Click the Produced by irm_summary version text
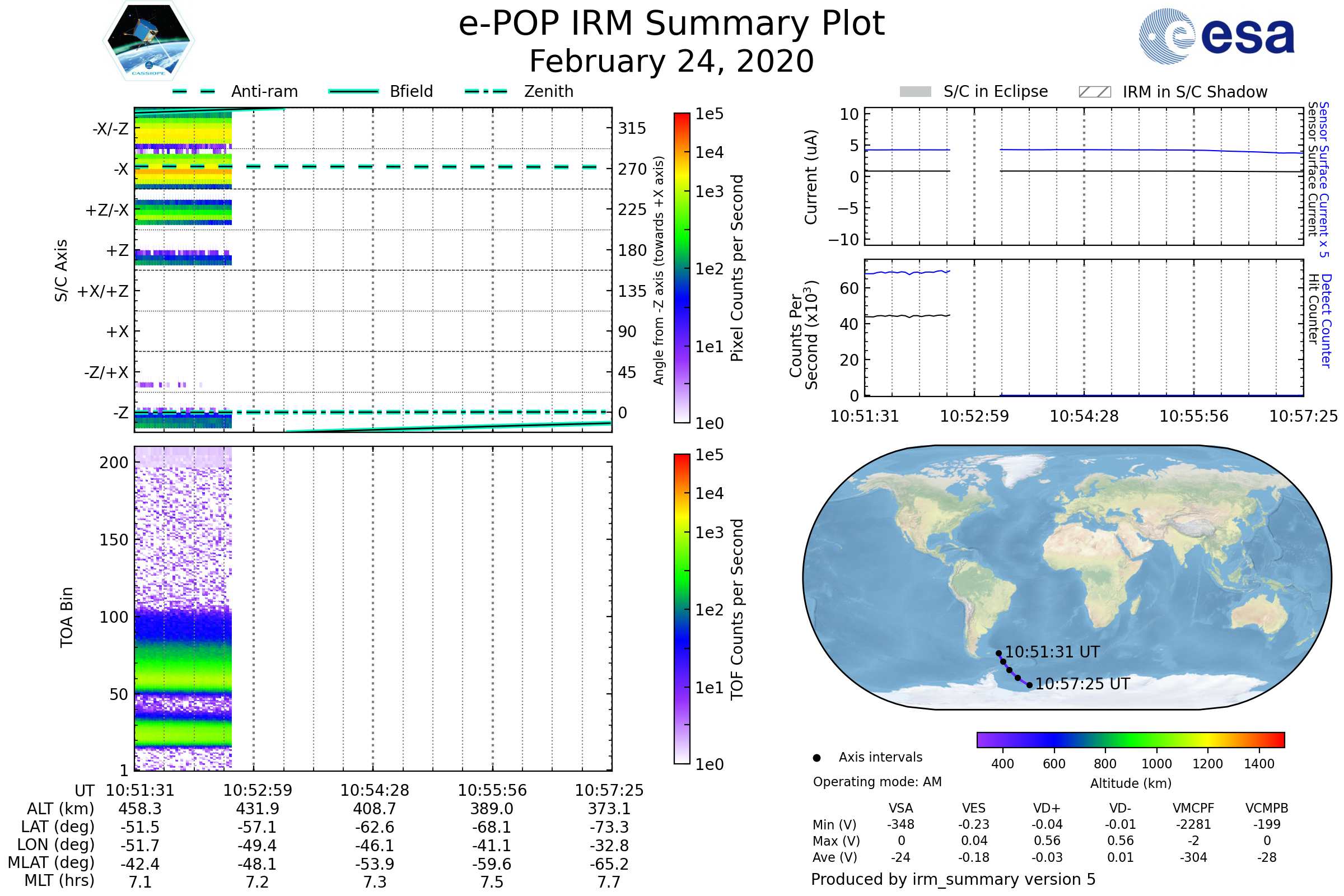This screenshot has width=1344, height=896. [953, 879]
